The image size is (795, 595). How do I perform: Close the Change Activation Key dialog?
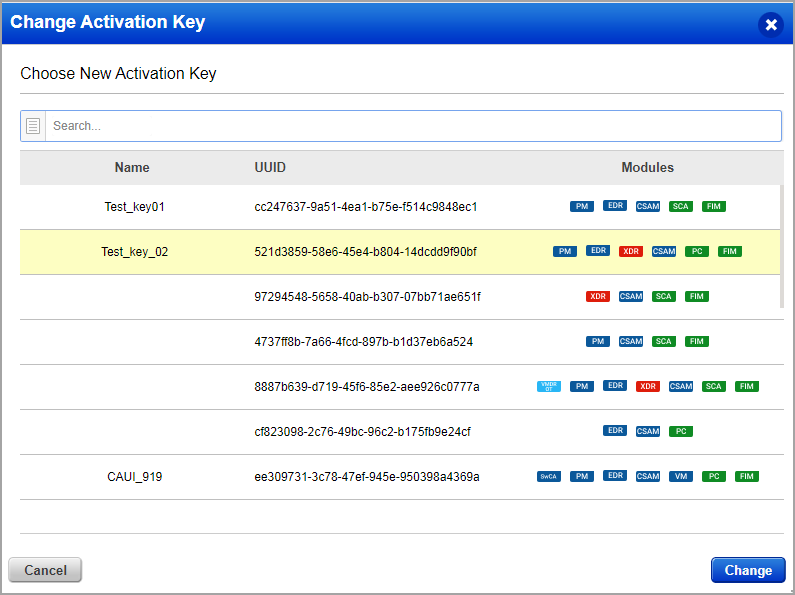tap(771, 24)
